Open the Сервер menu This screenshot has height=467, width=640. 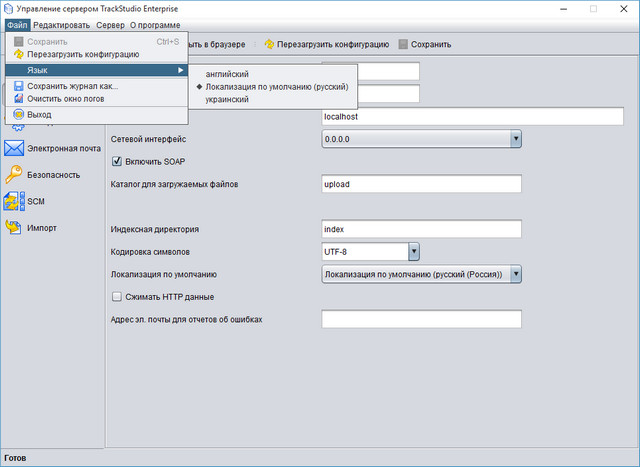tap(110, 24)
